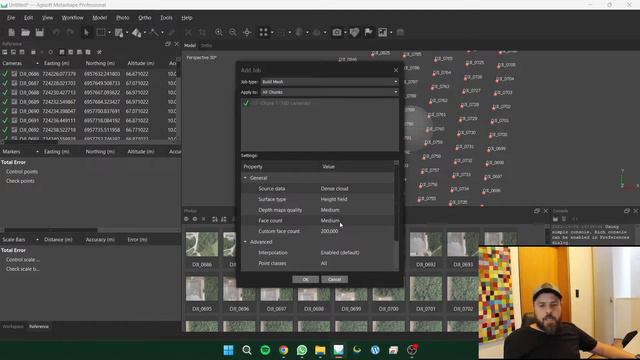
Task: Collapse the Advanced settings group
Action: click(245, 242)
